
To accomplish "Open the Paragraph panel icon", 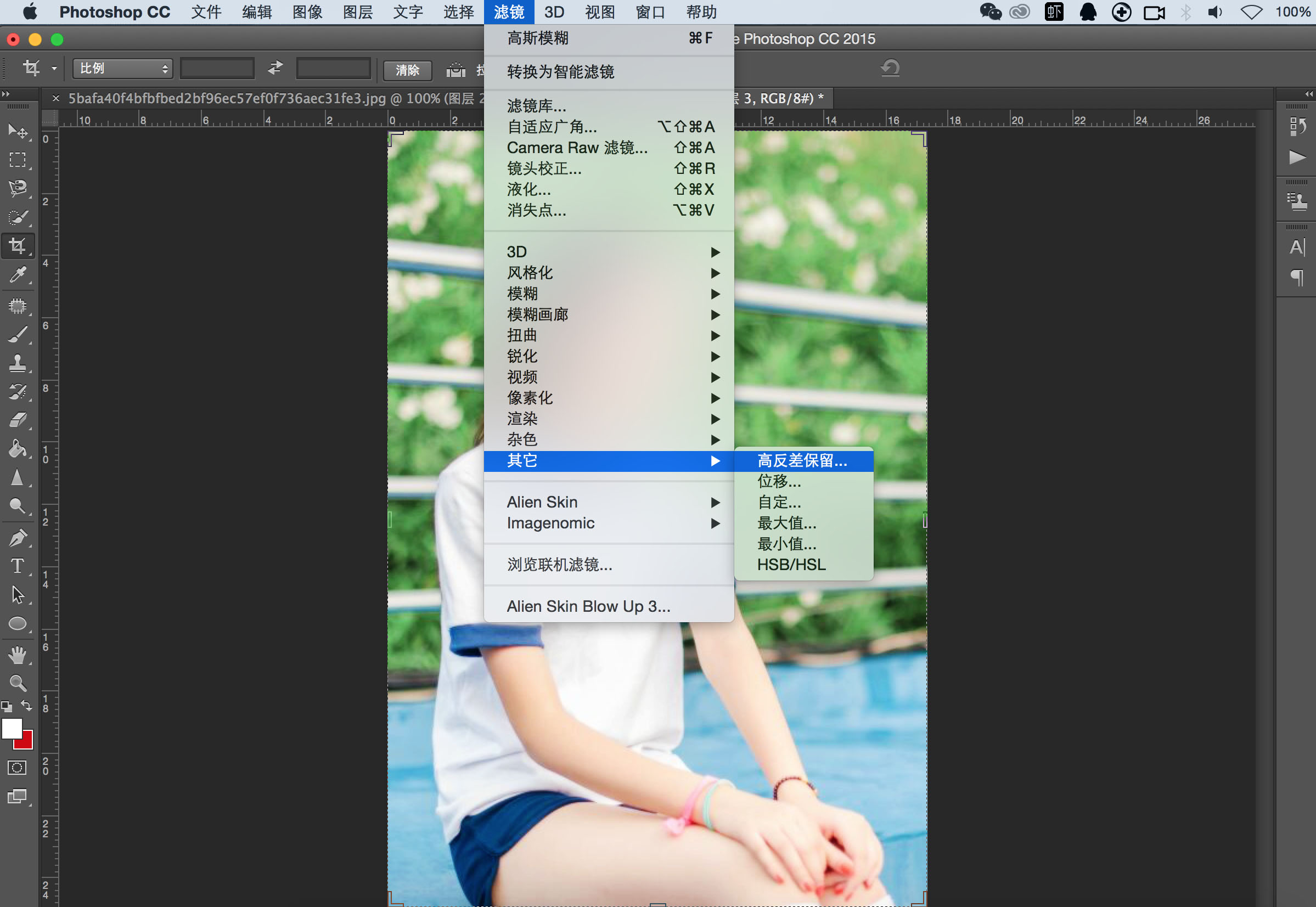I will click(1297, 278).
